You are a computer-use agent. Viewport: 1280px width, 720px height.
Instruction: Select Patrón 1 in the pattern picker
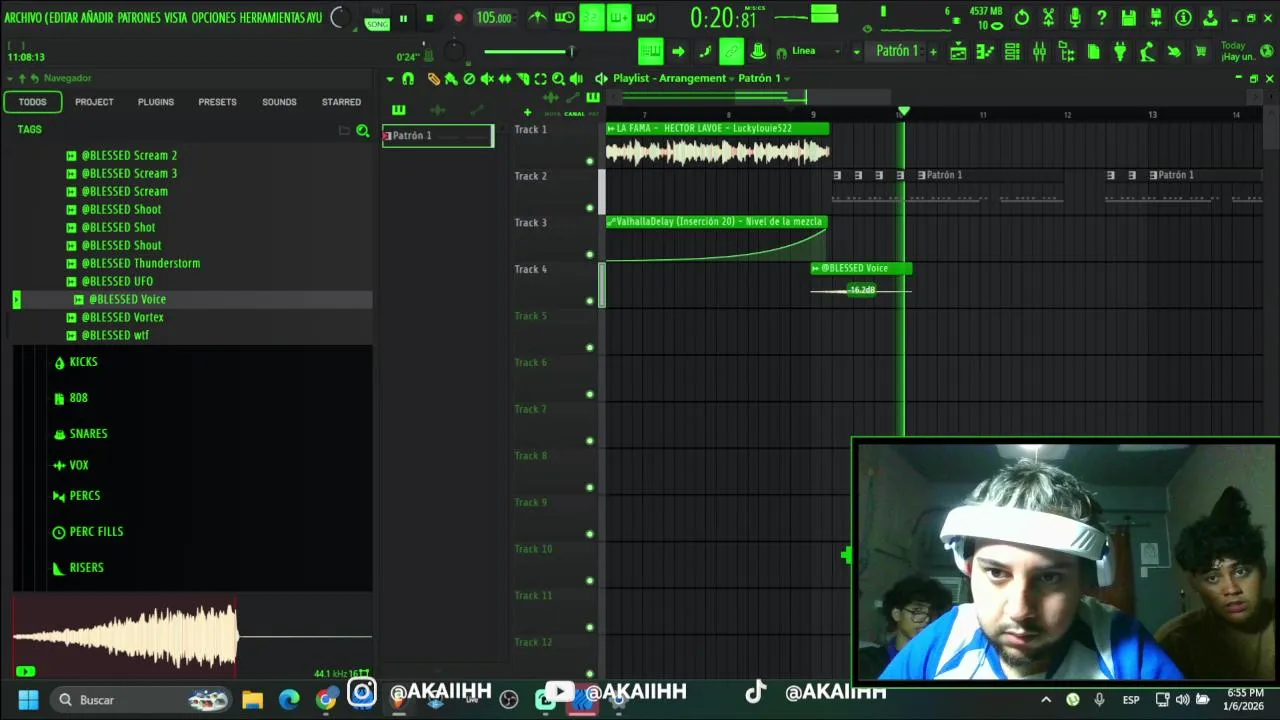click(x=438, y=135)
